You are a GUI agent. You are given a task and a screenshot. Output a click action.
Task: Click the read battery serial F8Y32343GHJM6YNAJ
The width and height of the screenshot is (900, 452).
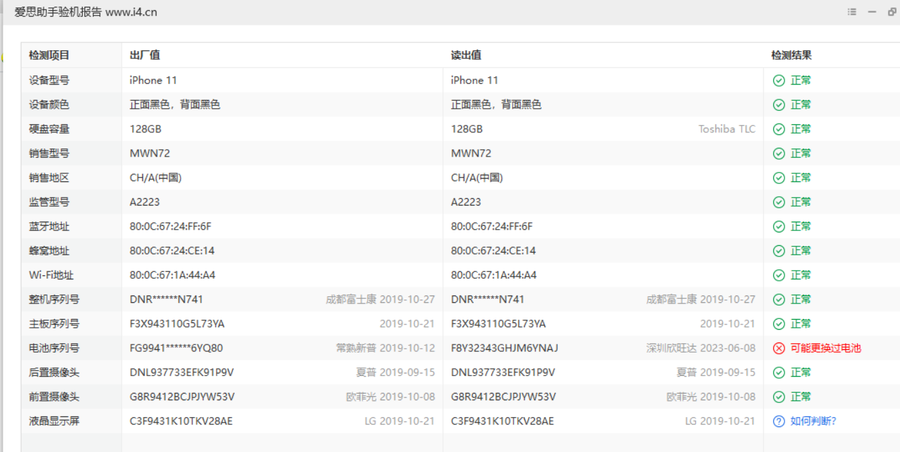(504, 348)
